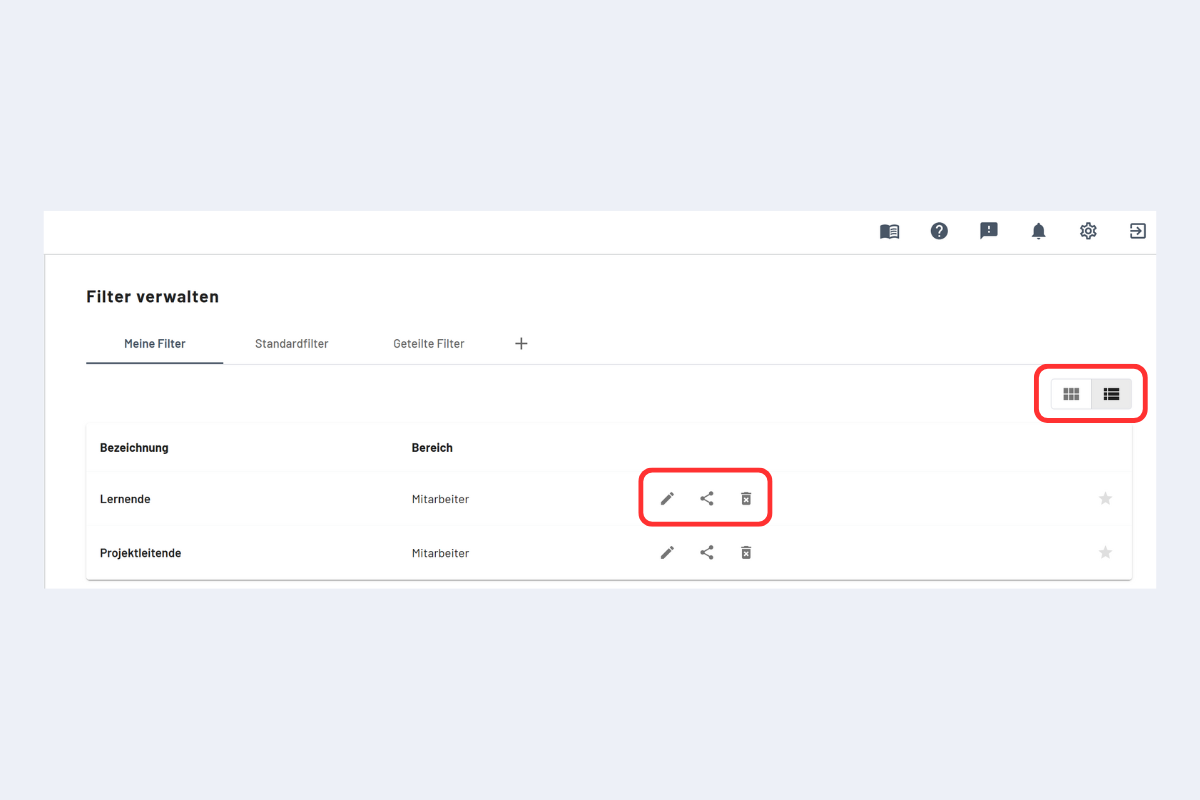Open the notifications bell
Screen dimensions: 1200x800
pos(1038,231)
